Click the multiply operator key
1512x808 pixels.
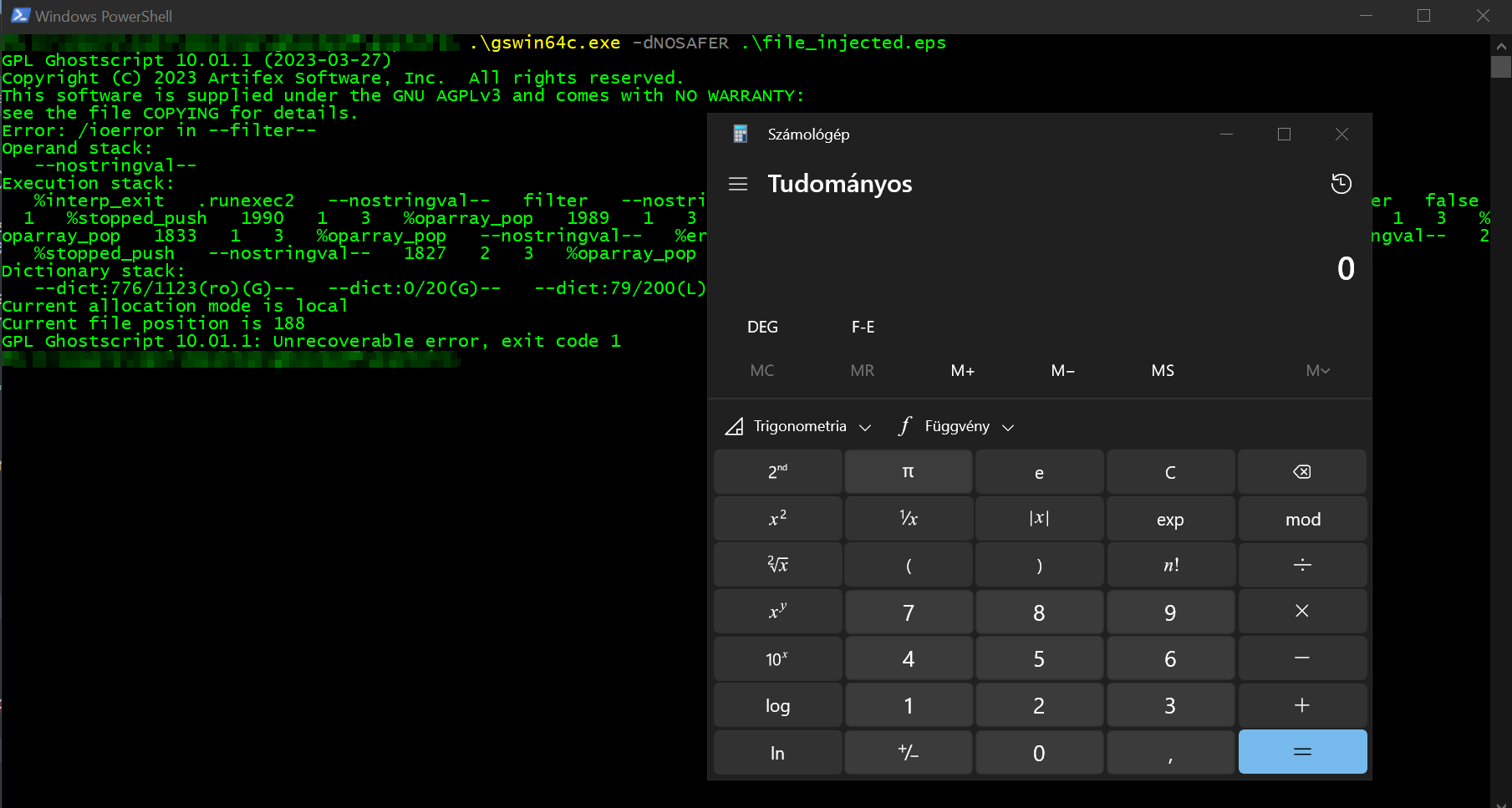tap(1302, 612)
